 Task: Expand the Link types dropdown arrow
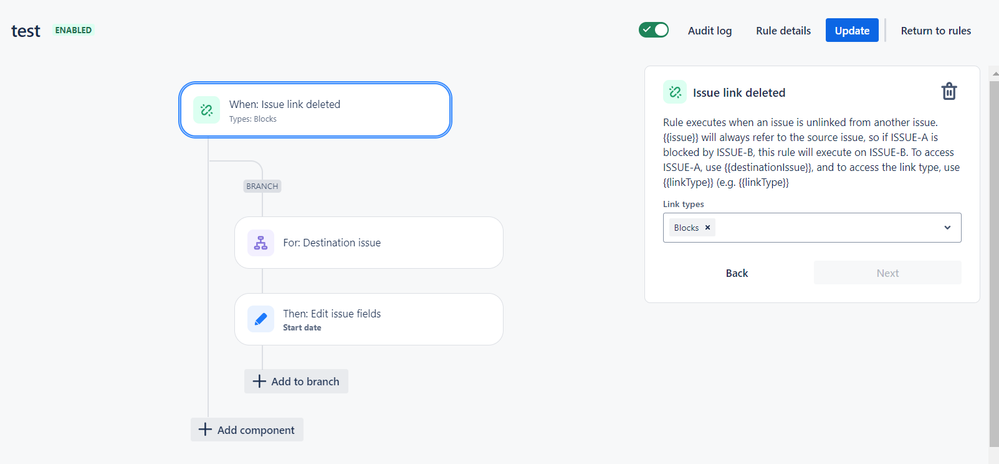pos(947,228)
